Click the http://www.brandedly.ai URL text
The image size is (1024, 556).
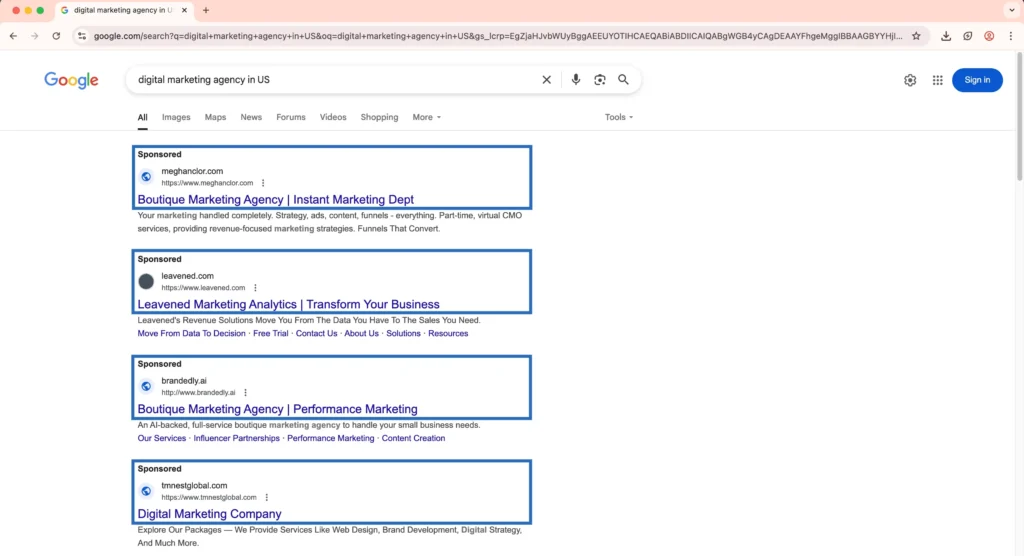click(x=199, y=393)
